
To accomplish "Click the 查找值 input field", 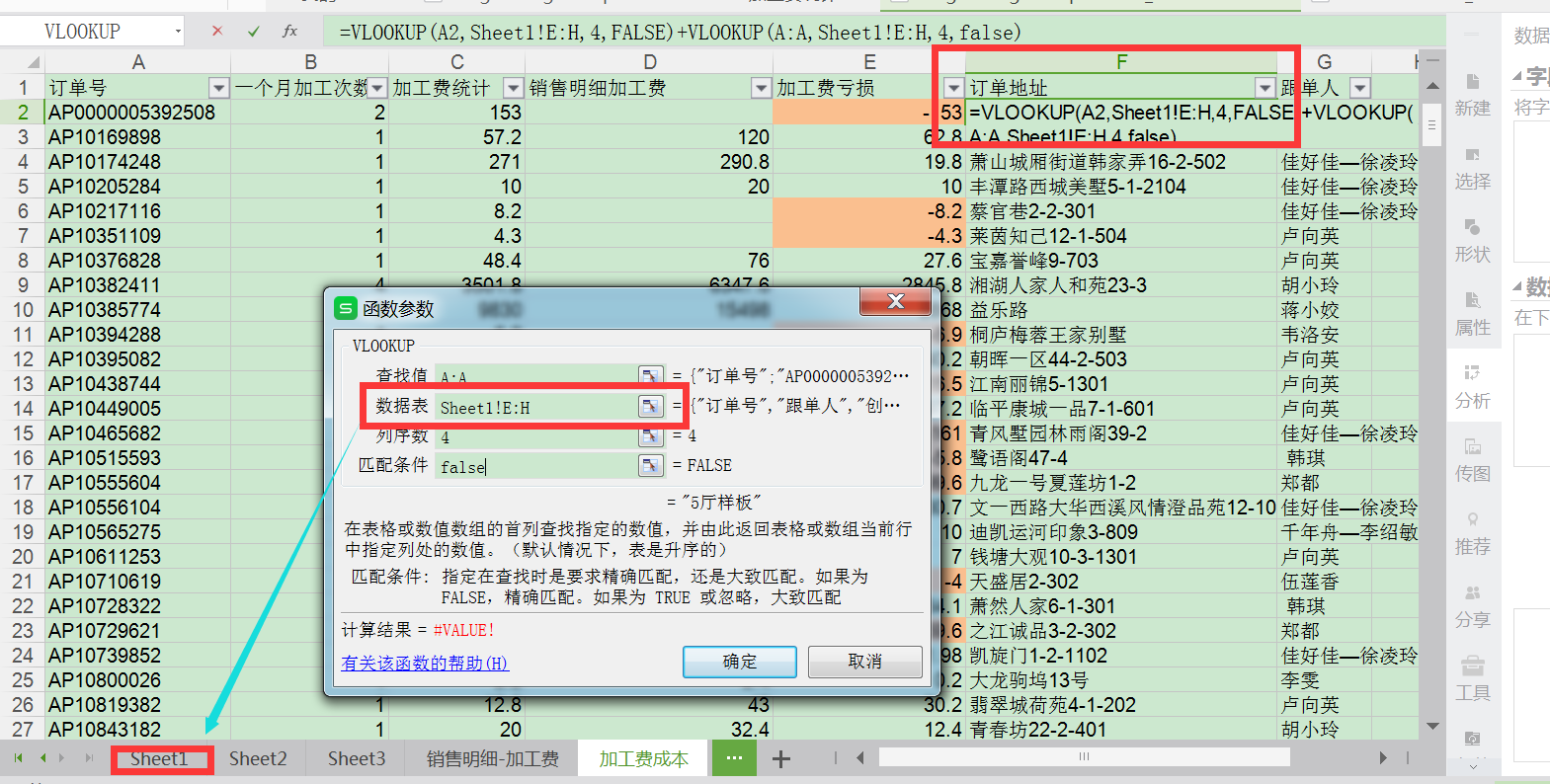I will click(x=536, y=376).
